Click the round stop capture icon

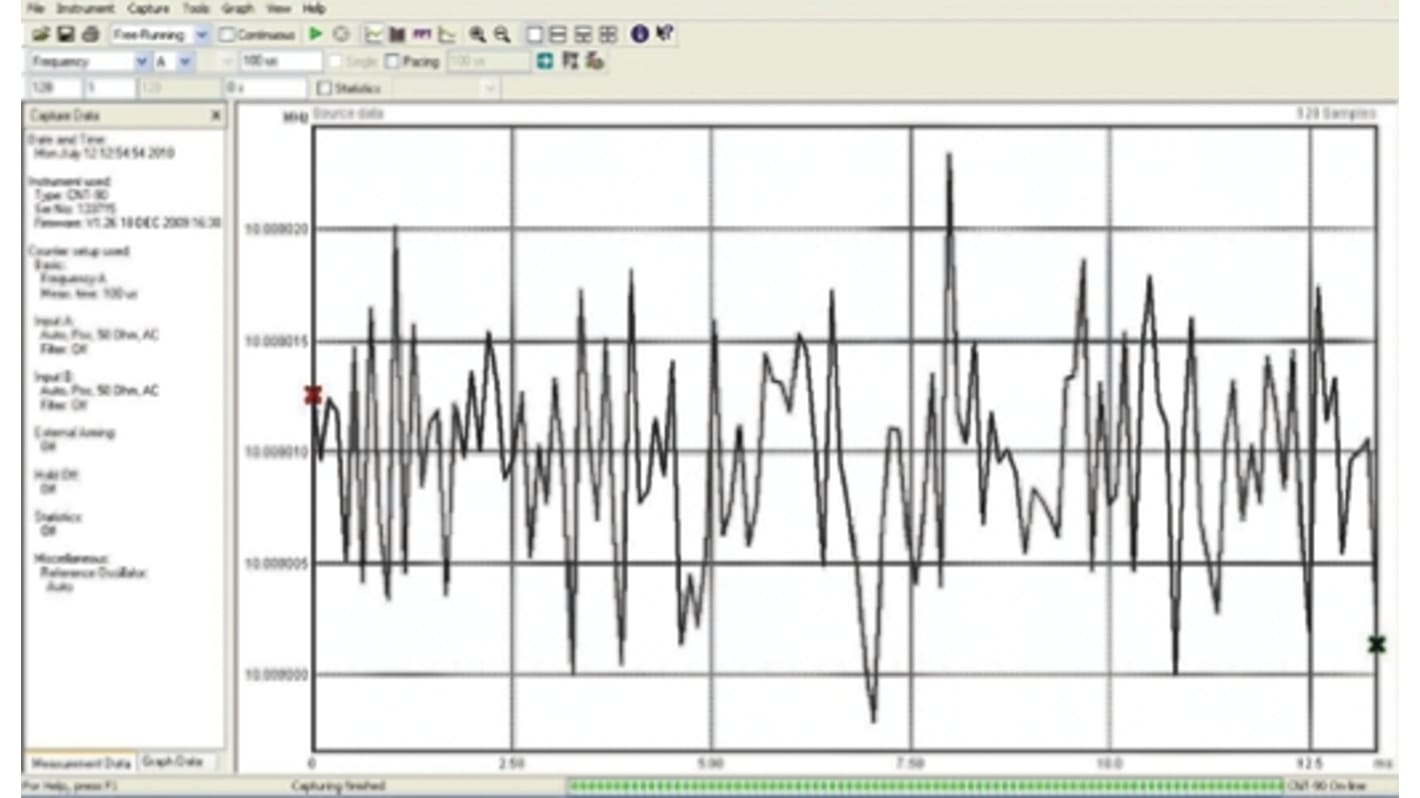tap(341, 34)
